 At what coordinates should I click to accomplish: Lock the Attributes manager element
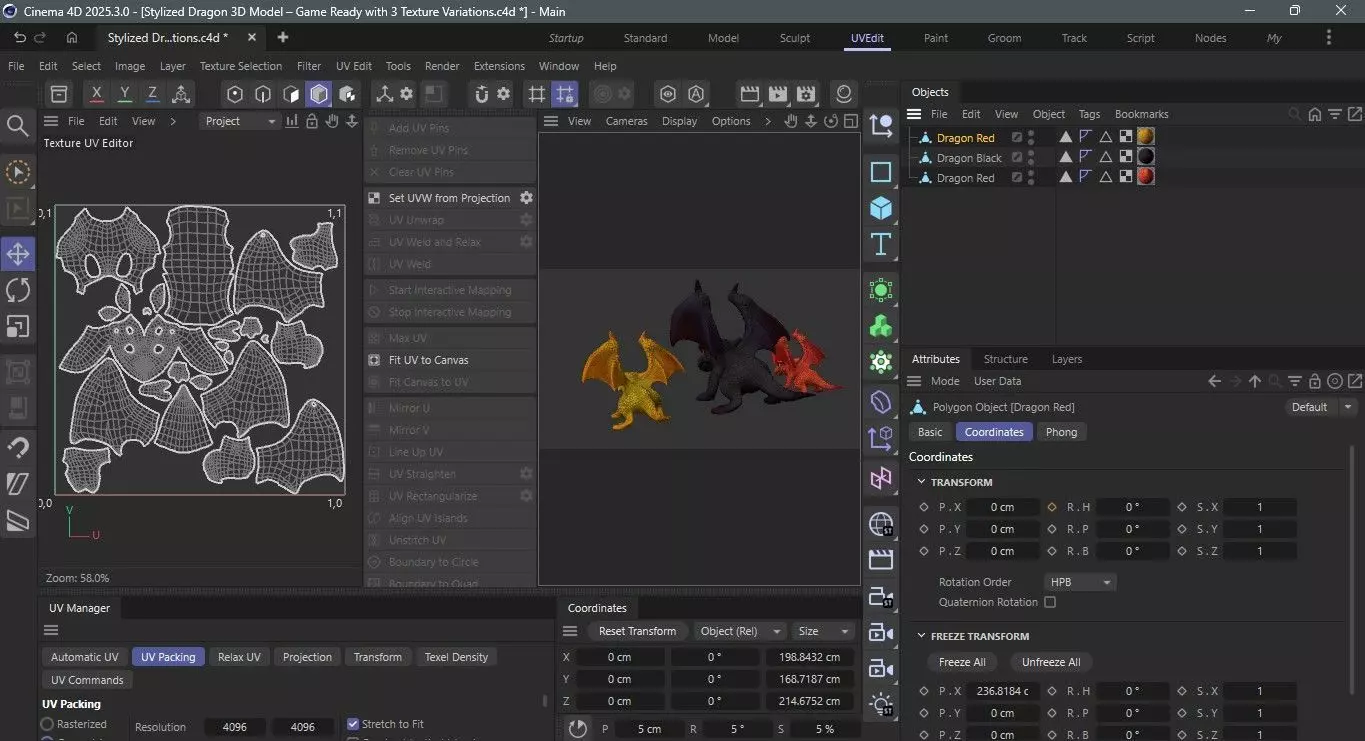click(1315, 381)
